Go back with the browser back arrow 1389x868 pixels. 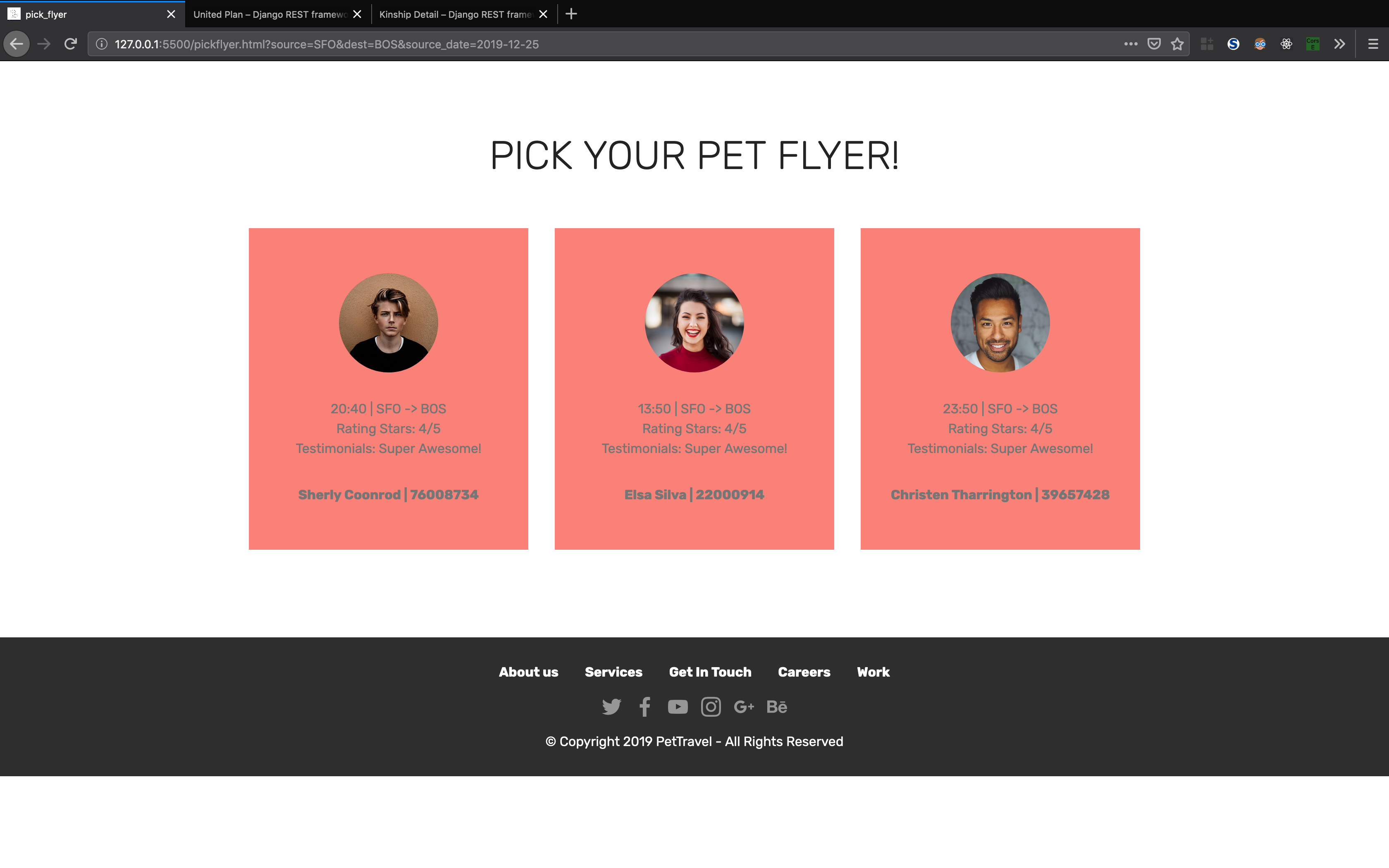click(17, 44)
